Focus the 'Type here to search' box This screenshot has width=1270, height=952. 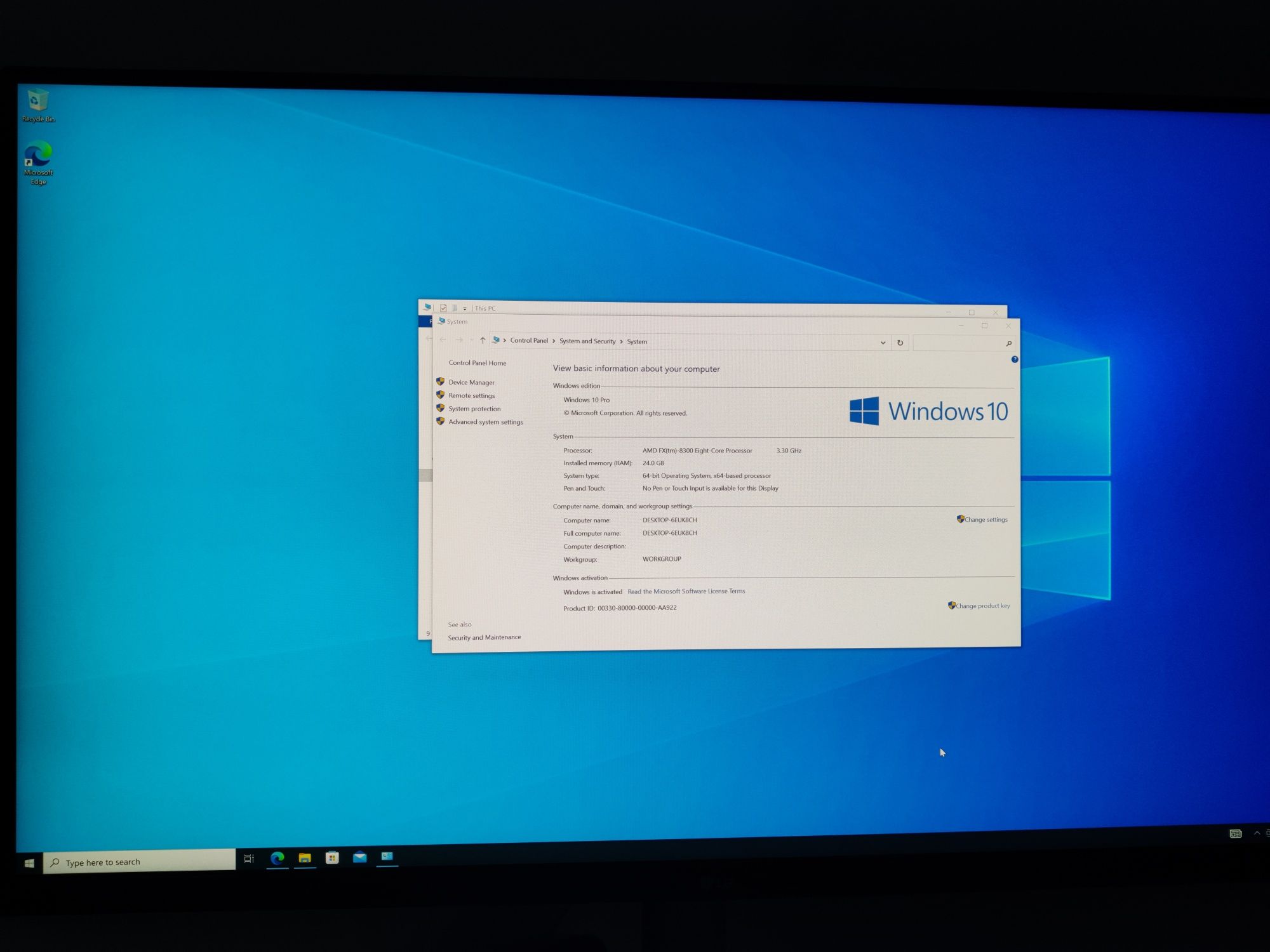click(139, 861)
